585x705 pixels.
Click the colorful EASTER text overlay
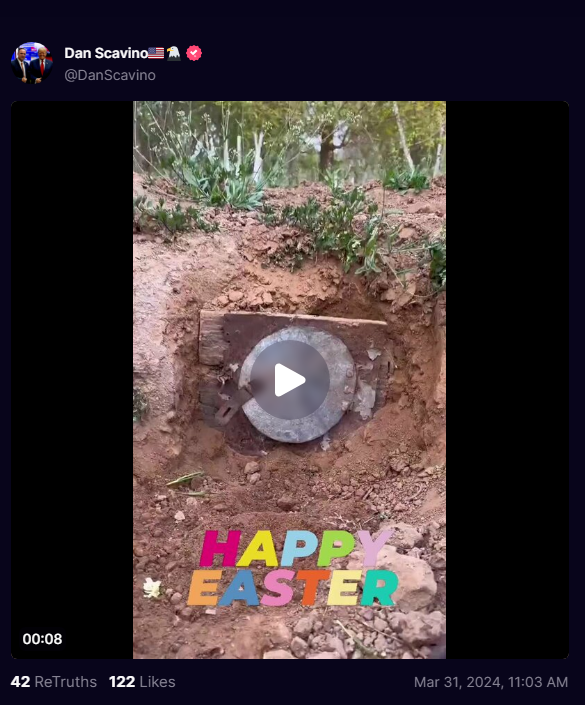(293, 588)
